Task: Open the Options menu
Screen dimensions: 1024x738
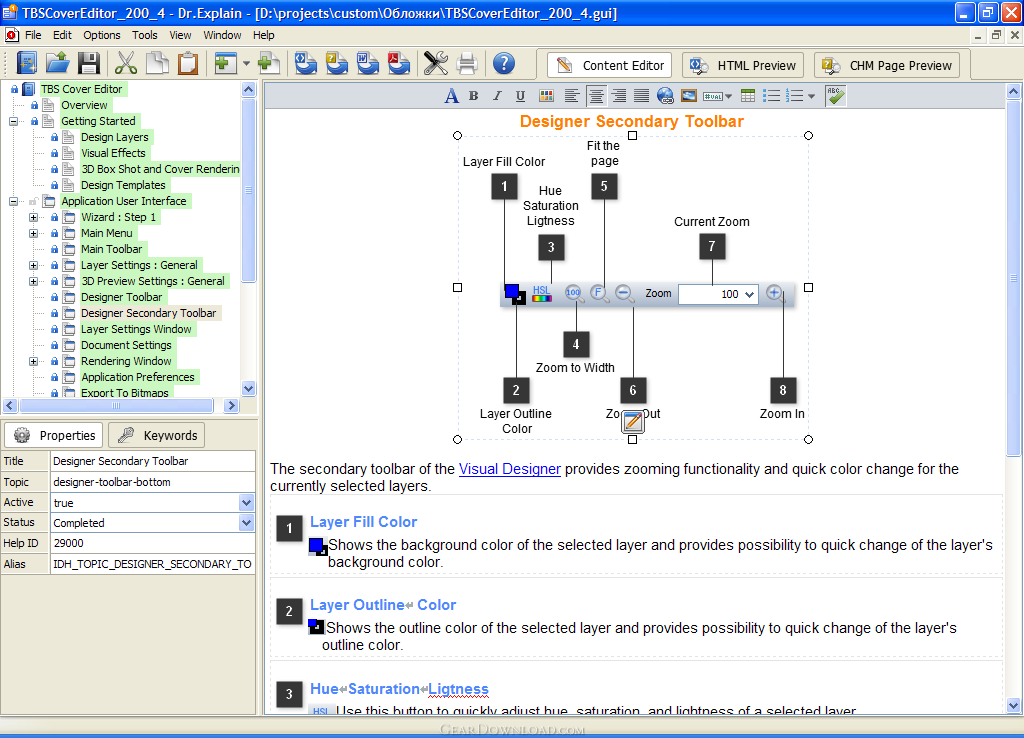Action: tap(102, 35)
